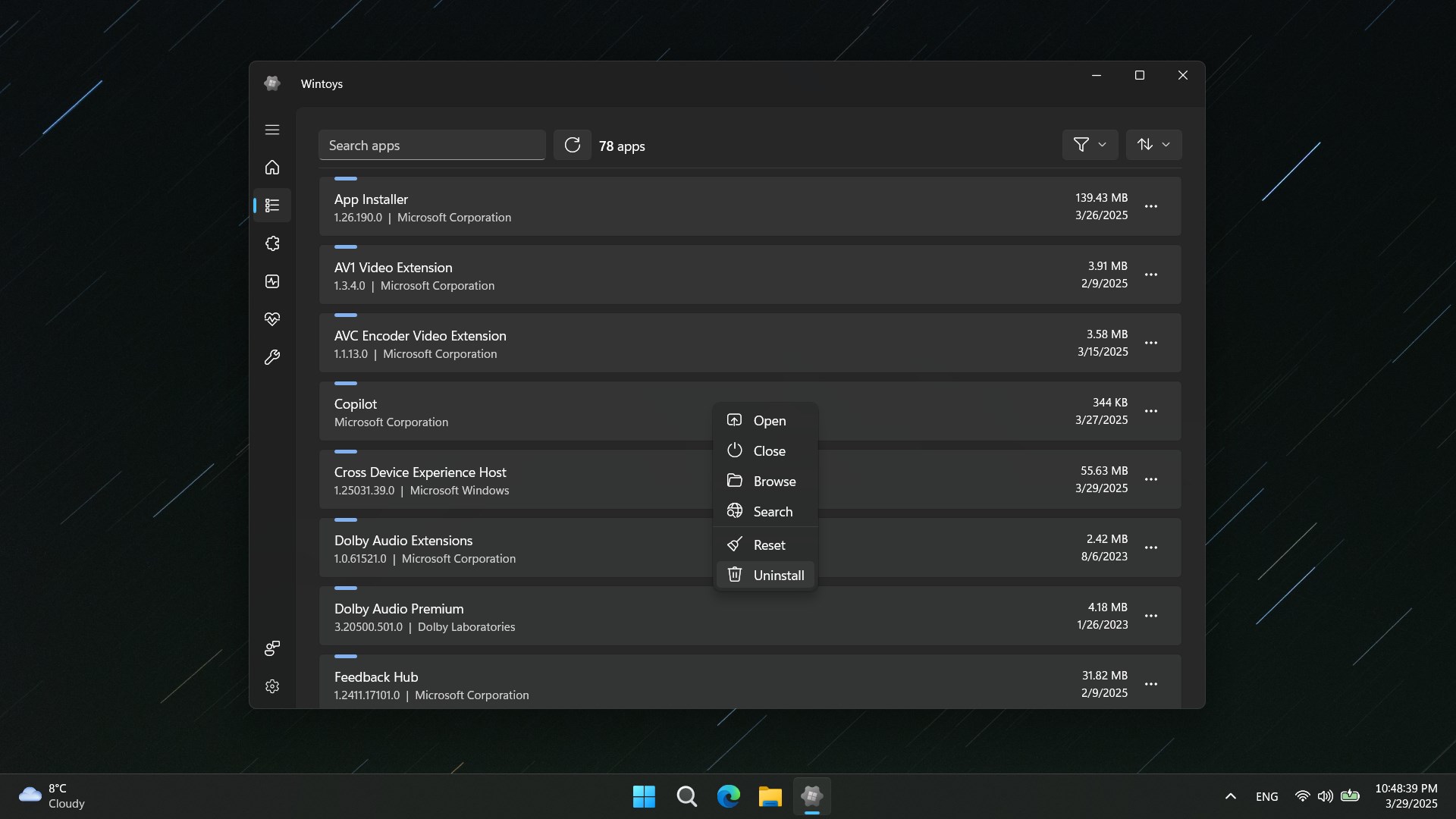Collapse the navigation with the hamburger icon
This screenshot has height=819, width=1456.
click(271, 130)
